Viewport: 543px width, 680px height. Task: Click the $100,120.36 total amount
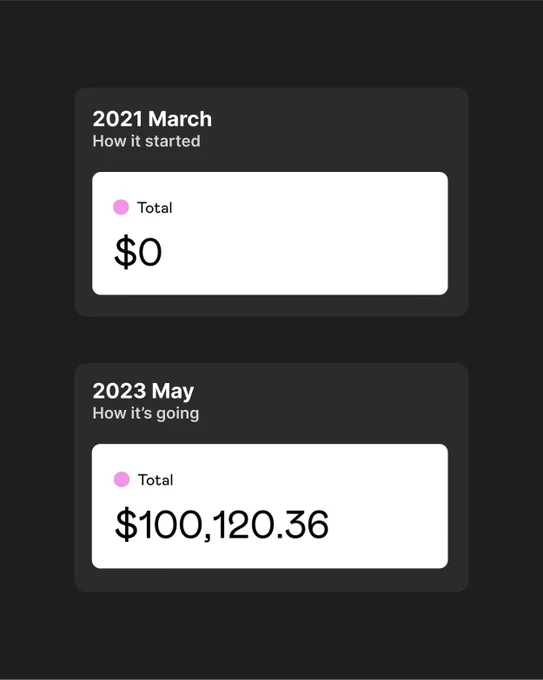coord(221,524)
